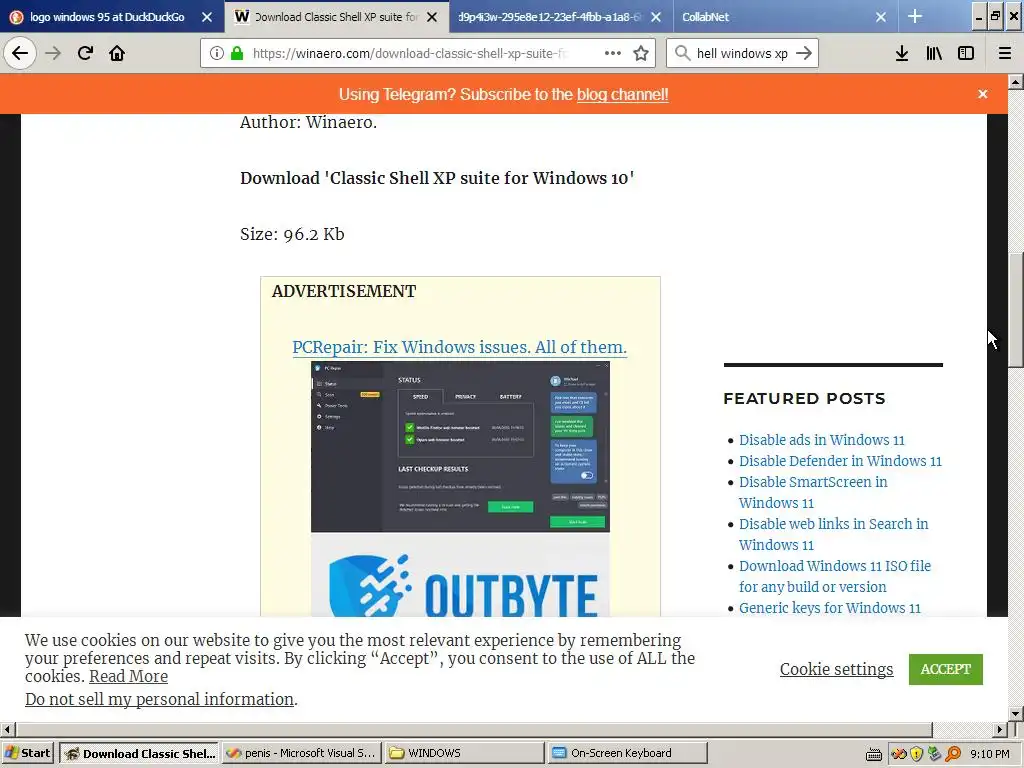
Task: Open the Downloads toolbar icon
Action: tap(902, 54)
